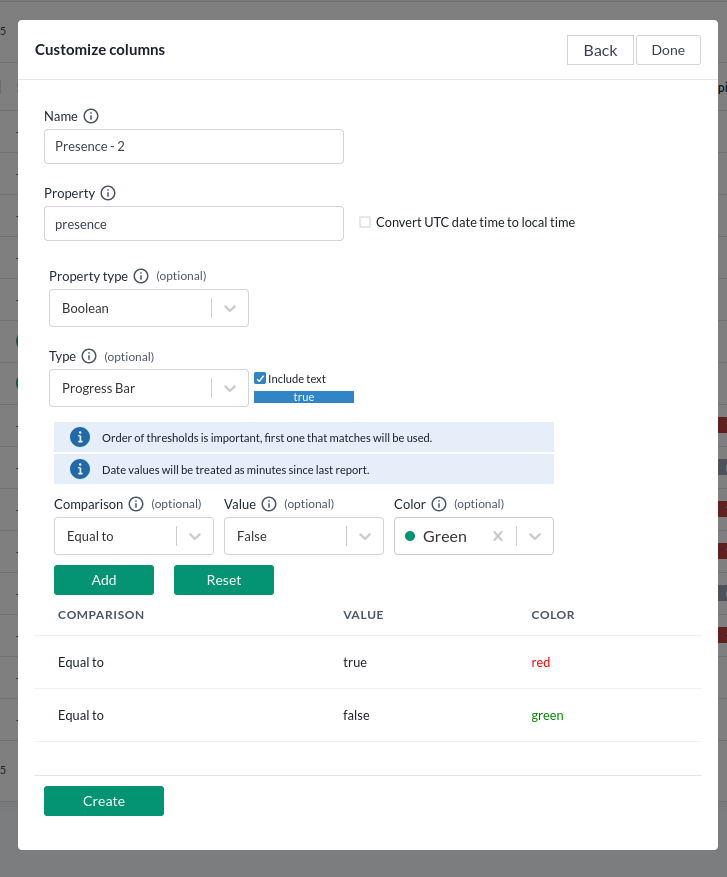Click the Reset button
Viewport: 727px width, 877px height.
tap(223, 580)
